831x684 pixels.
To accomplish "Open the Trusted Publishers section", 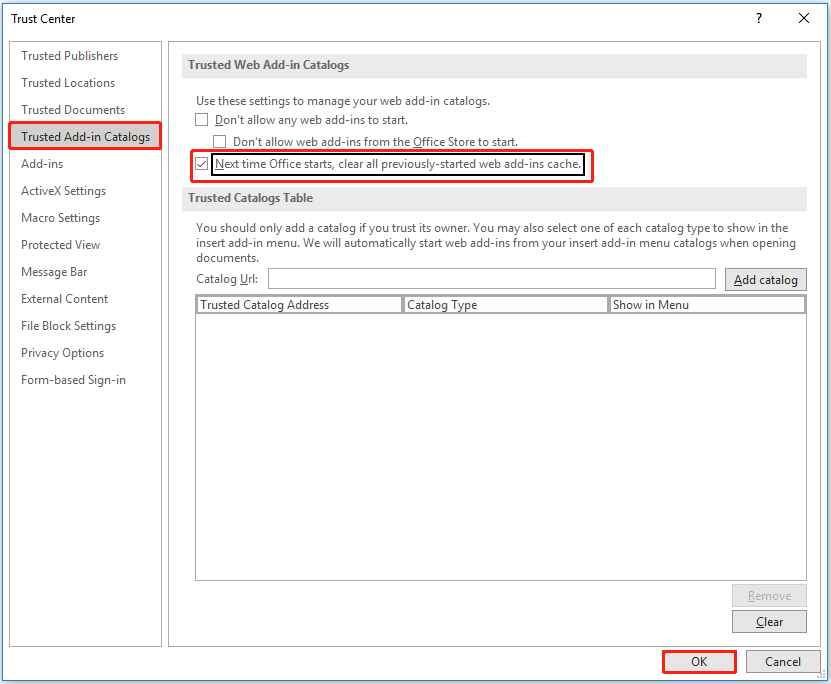I will (69, 56).
